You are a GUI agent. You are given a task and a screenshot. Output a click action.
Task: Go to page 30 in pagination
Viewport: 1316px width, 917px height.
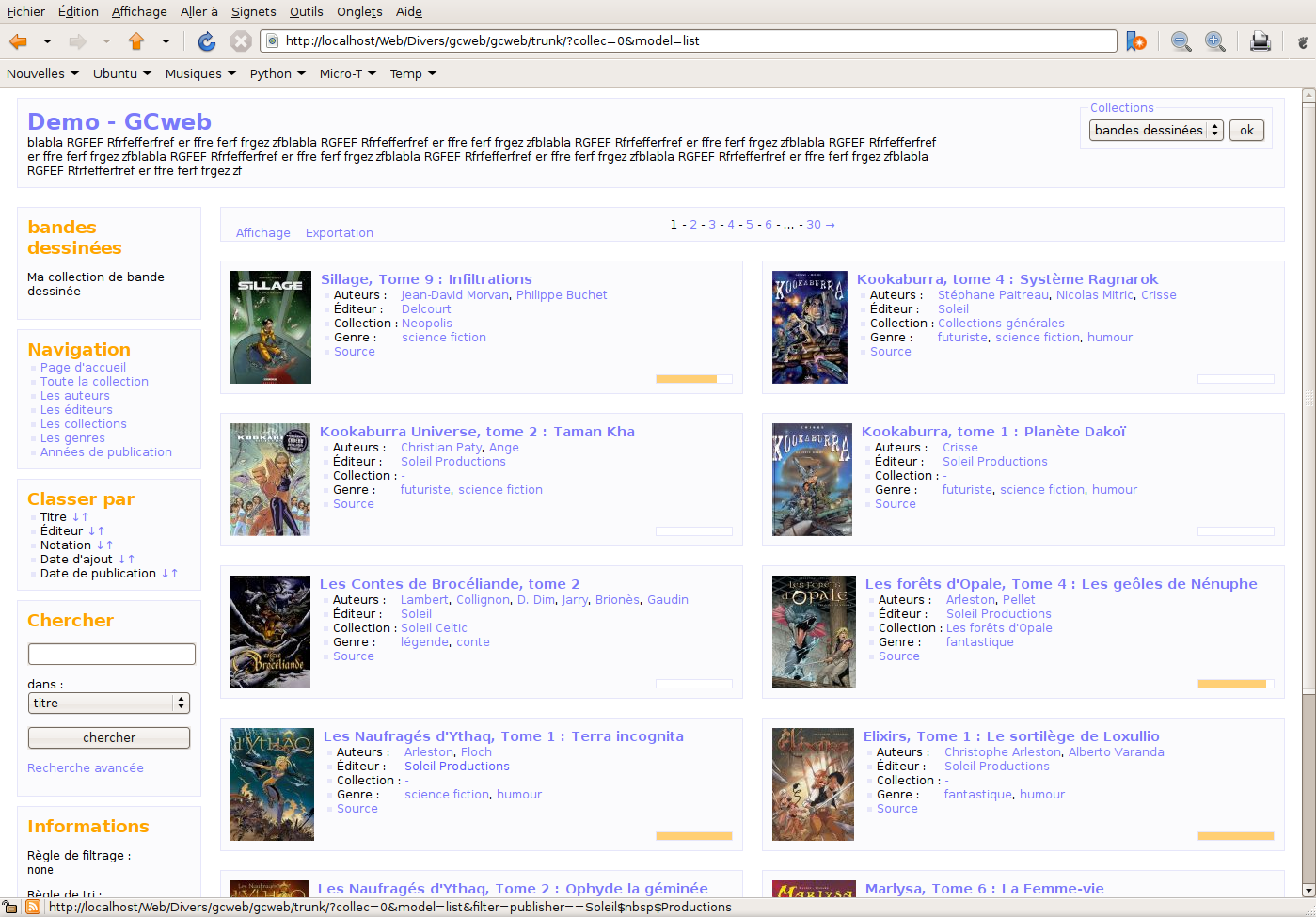(814, 225)
